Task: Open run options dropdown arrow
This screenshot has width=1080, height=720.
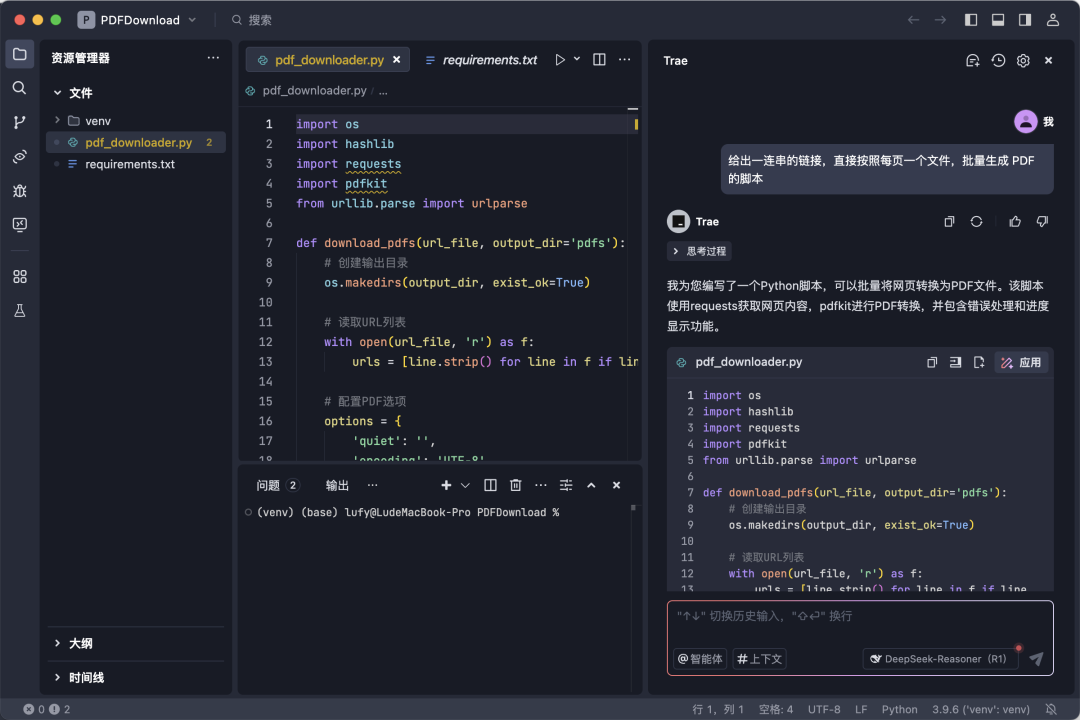Action: click(577, 59)
